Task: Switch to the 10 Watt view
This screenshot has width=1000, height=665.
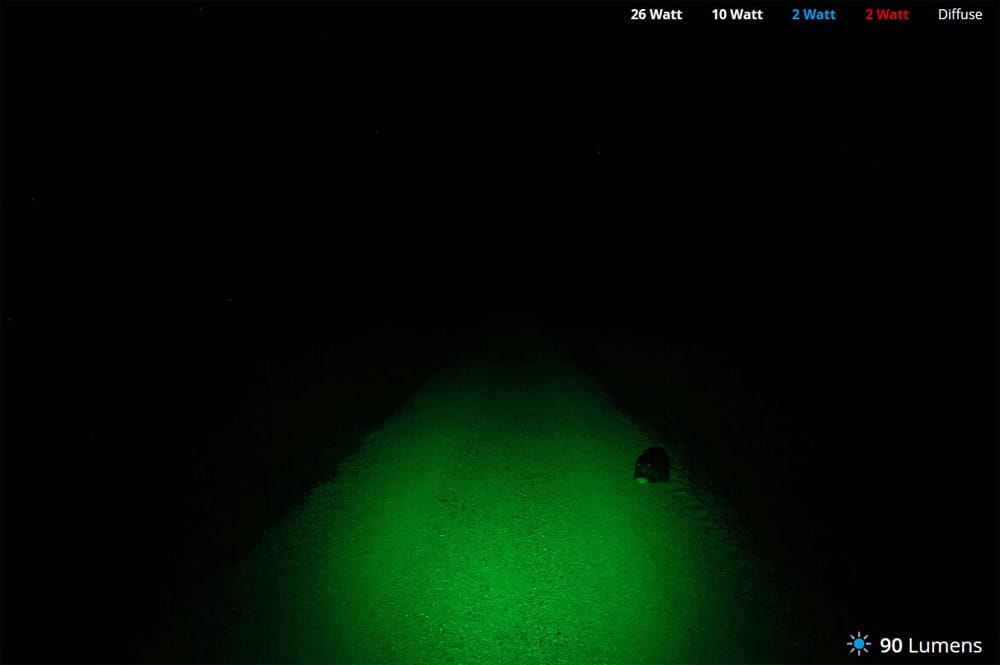Action: [737, 15]
